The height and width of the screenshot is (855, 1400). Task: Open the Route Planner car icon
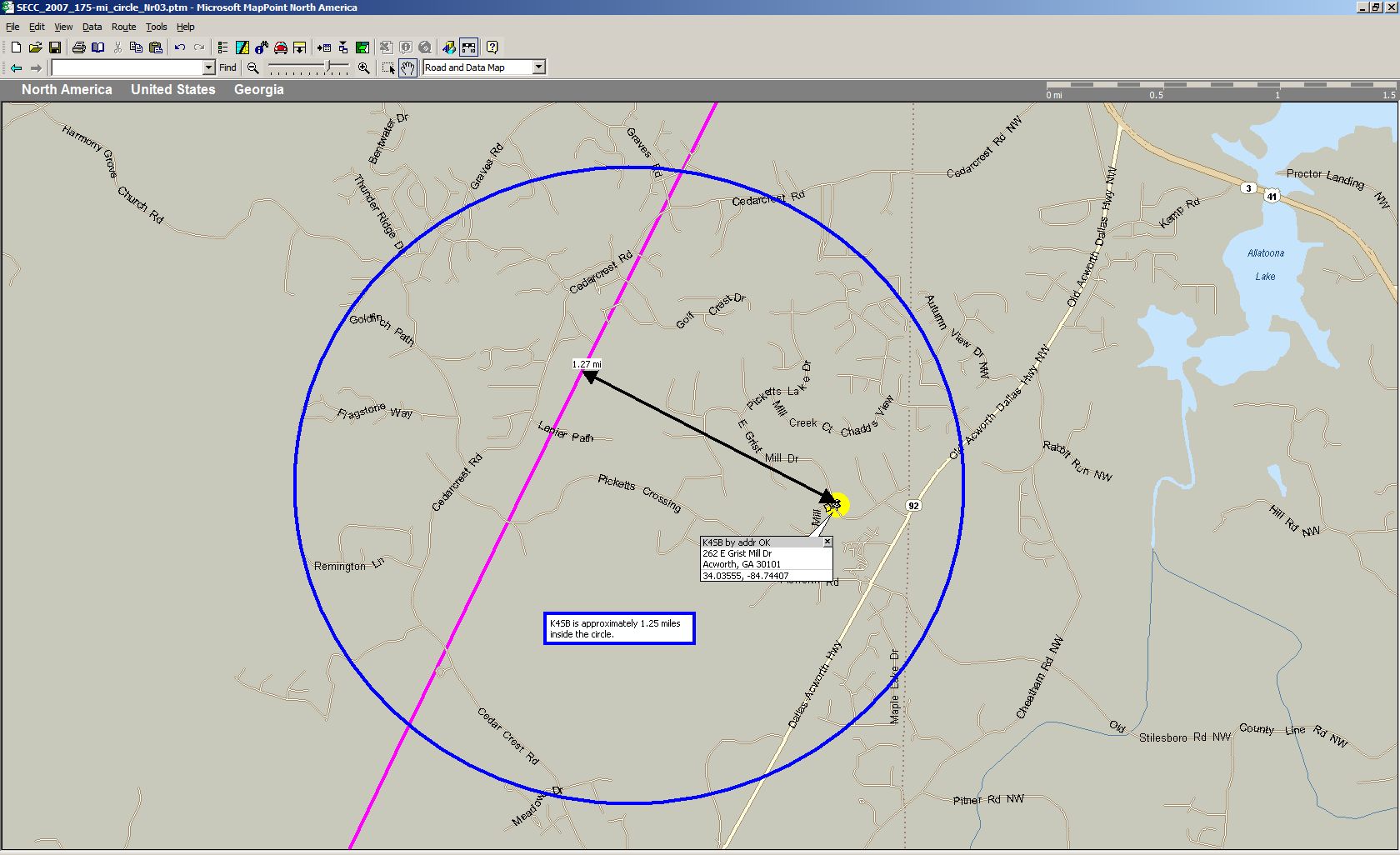tap(281, 47)
